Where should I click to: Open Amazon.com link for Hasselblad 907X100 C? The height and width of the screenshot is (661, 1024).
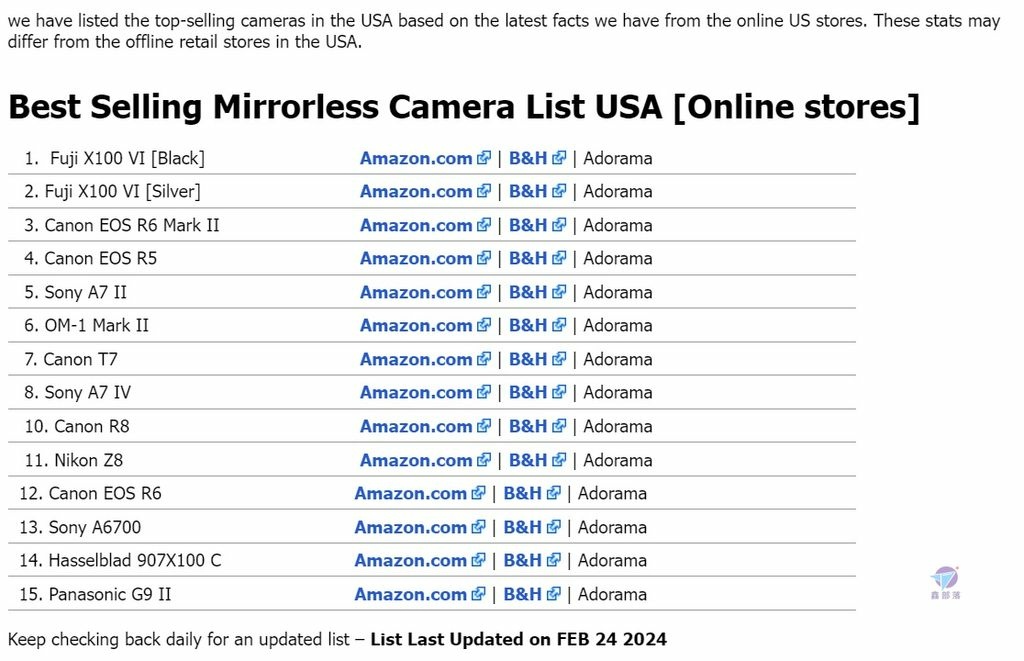(411, 560)
